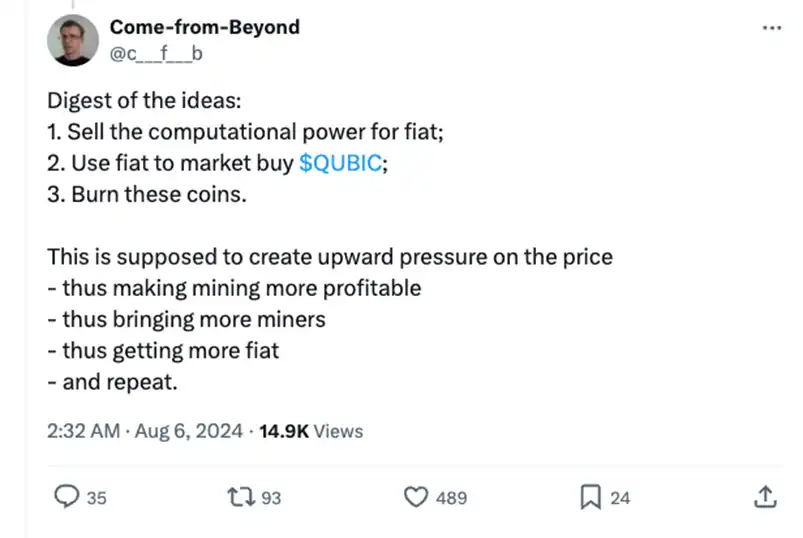Open the three-dot more options menu
The image size is (803, 538).
click(772, 28)
